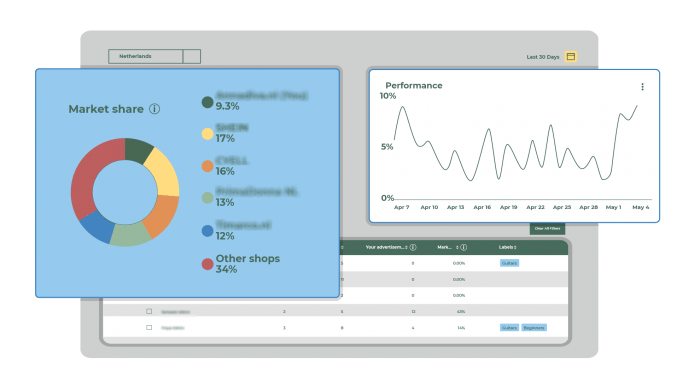Click the 14% market share cell

click(461, 328)
